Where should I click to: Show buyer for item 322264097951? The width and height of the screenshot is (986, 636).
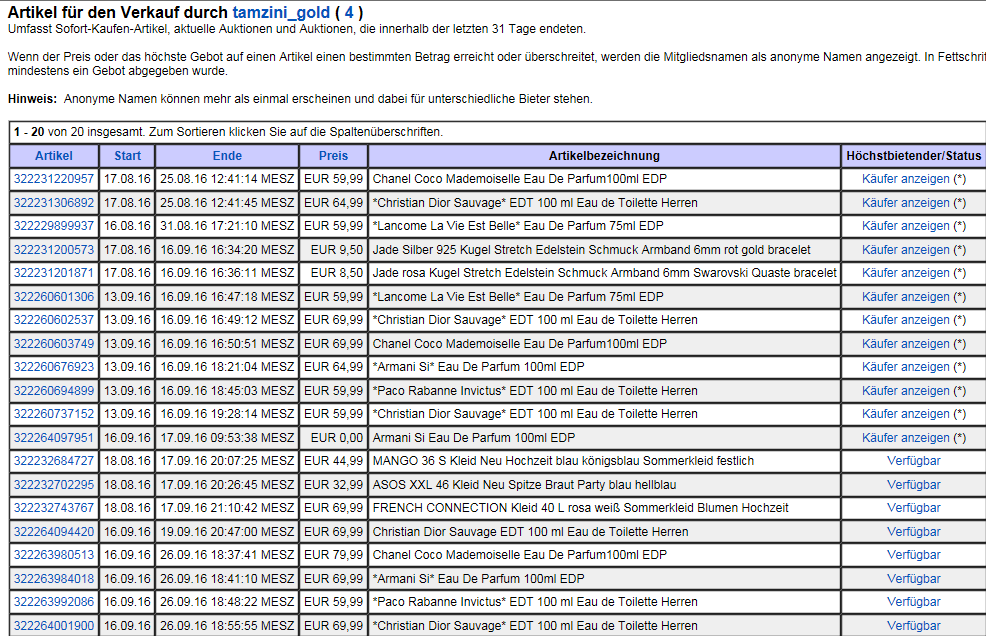[906, 438]
